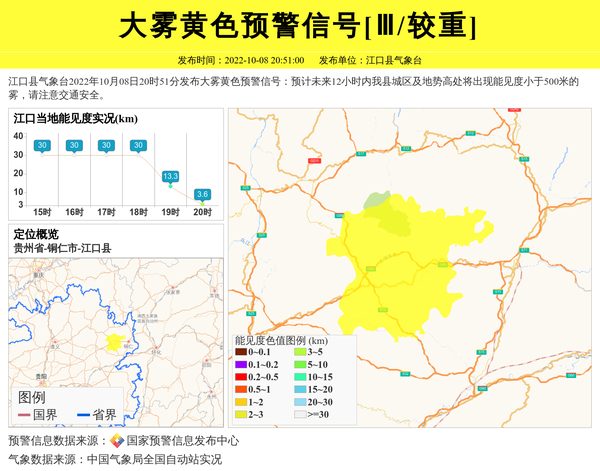
Task: Click the 30 data label at 18时
Action: coord(138,146)
